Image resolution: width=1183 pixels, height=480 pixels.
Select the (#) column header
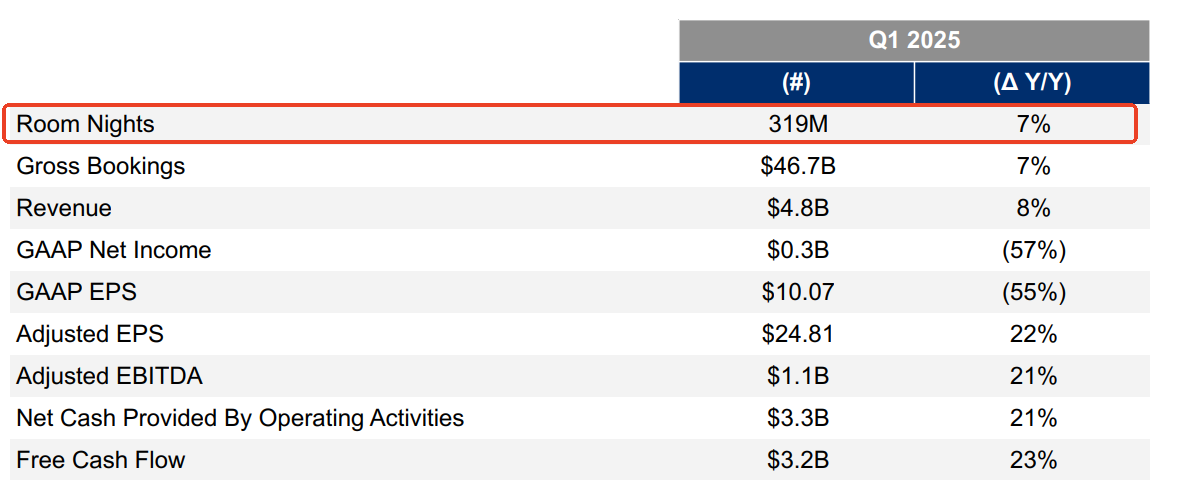(x=796, y=82)
